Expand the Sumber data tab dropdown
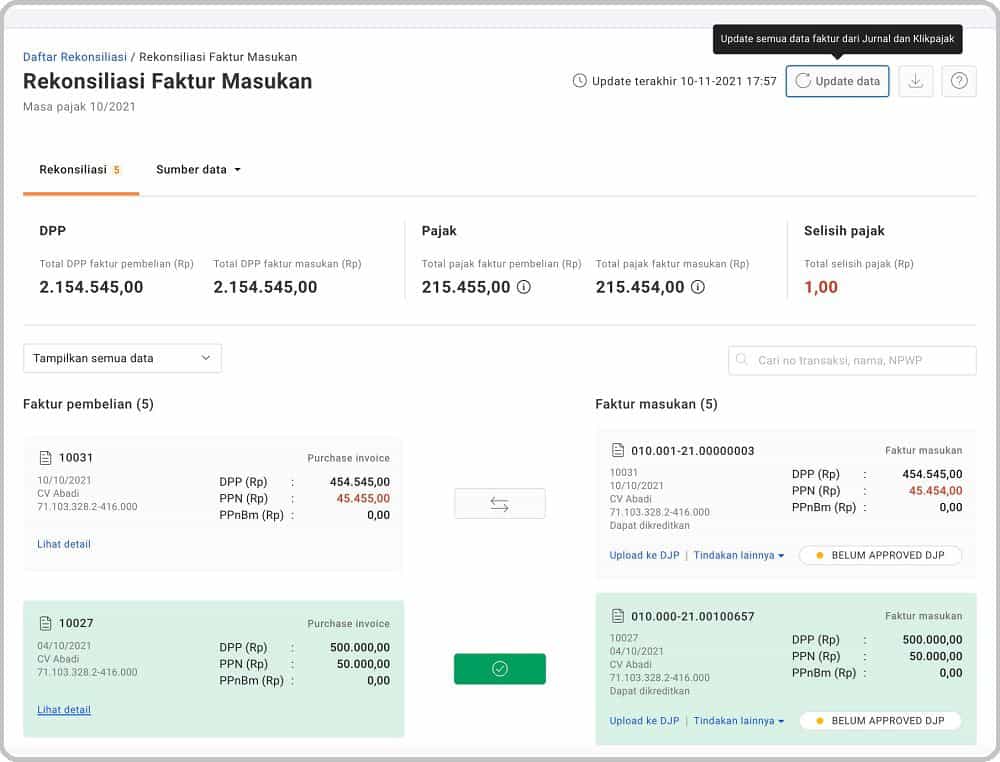Viewport: 1000px width, 762px height. (x=198, y=170)
